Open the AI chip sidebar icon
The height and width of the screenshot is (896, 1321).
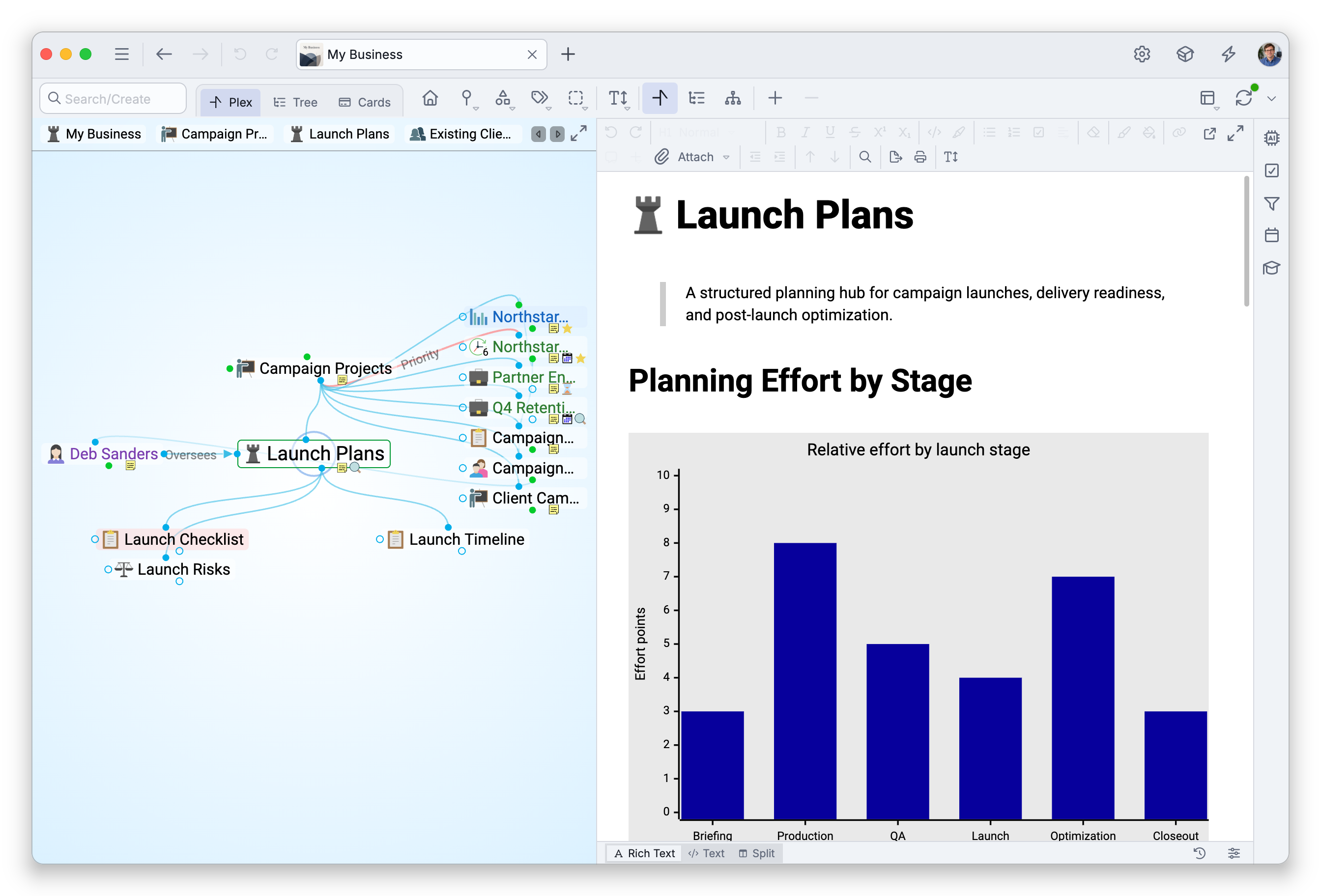[x=1271, y=138]
